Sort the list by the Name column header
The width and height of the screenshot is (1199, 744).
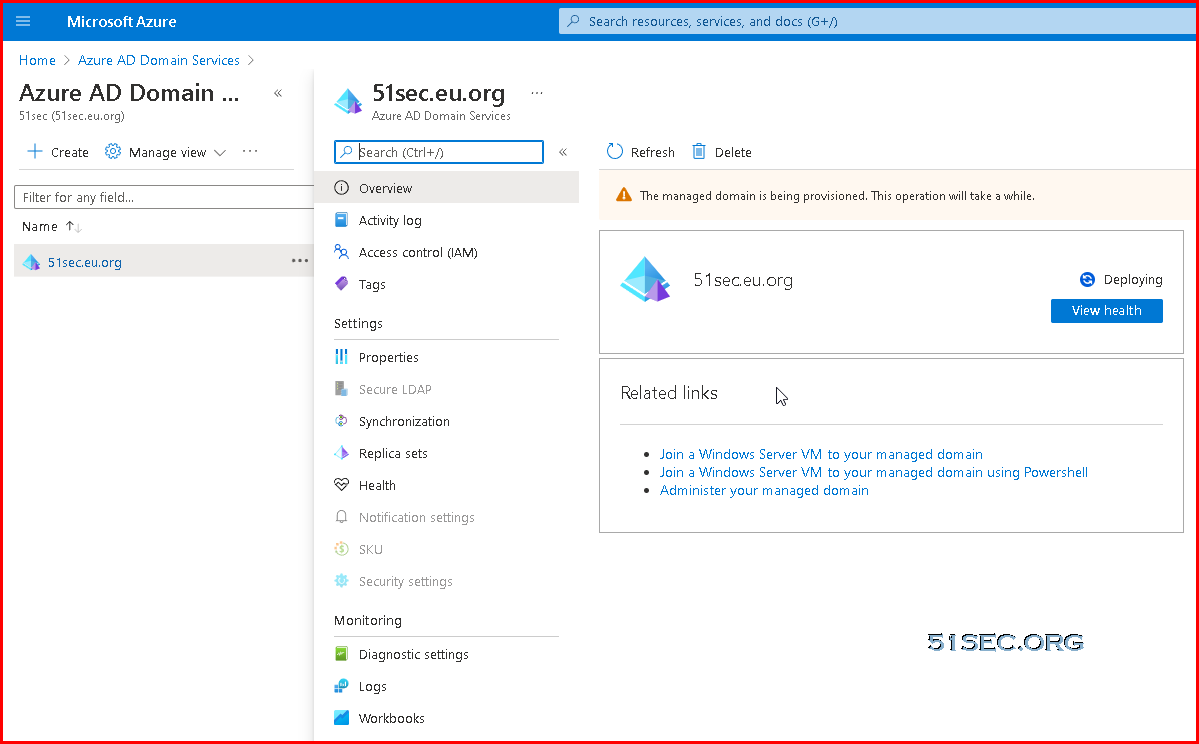[40, 226]
